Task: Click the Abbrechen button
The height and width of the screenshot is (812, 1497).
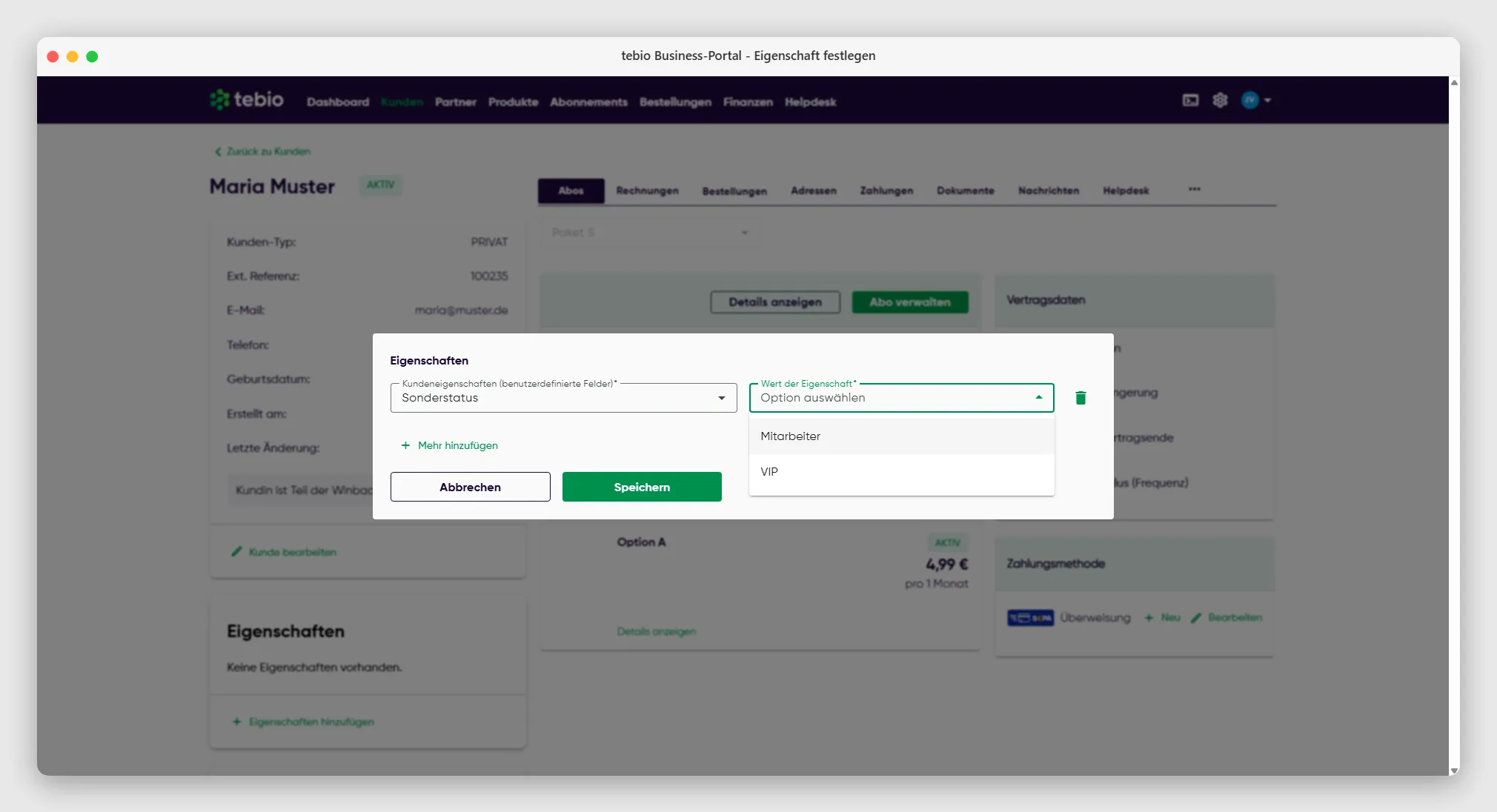Action: (470, 487)
